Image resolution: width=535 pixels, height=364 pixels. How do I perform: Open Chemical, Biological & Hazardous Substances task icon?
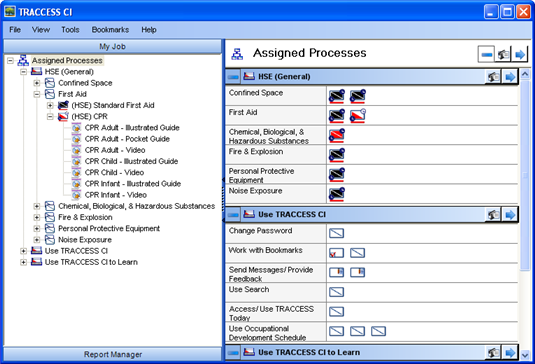pyautogui.click(x=337, y=135)
